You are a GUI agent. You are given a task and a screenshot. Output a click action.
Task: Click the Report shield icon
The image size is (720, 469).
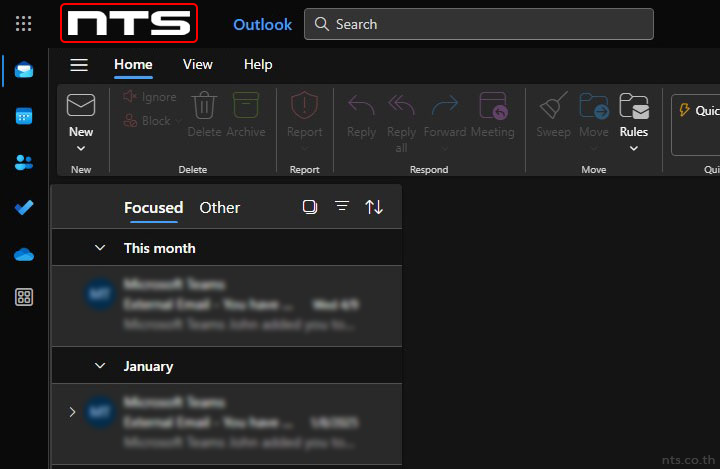[304, 105]
